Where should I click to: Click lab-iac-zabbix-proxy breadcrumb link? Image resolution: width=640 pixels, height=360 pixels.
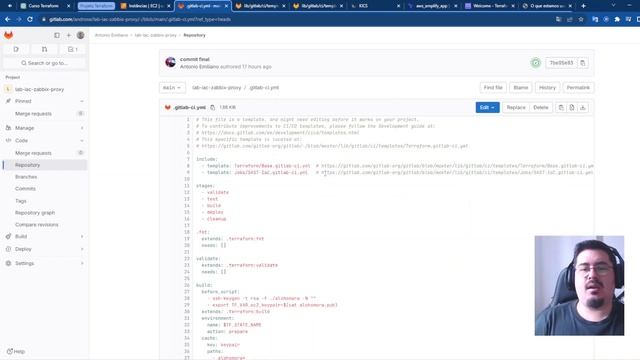156,35
